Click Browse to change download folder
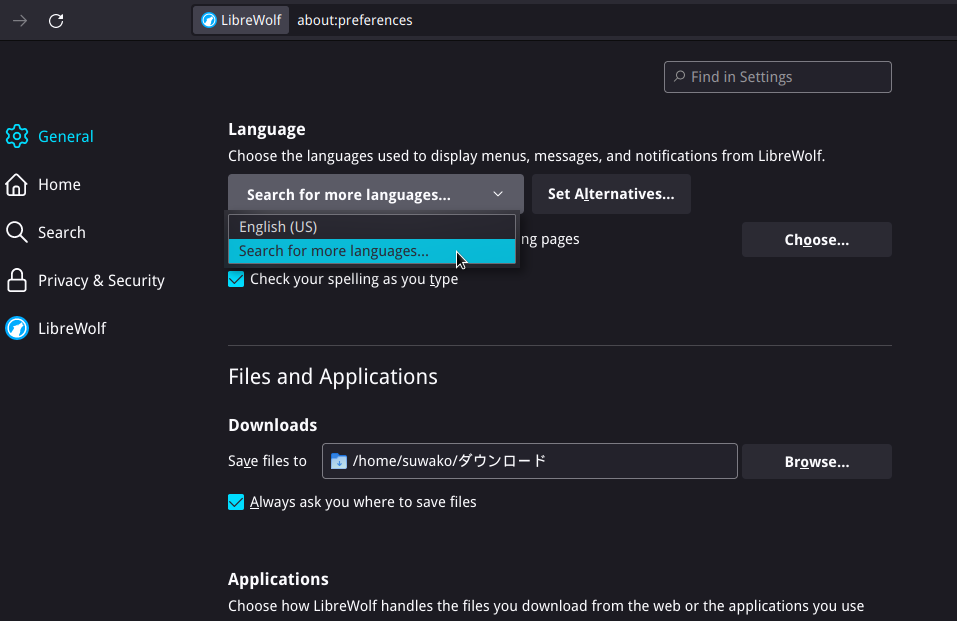Viewport: 957px width, 621px height. click(817, 462)
